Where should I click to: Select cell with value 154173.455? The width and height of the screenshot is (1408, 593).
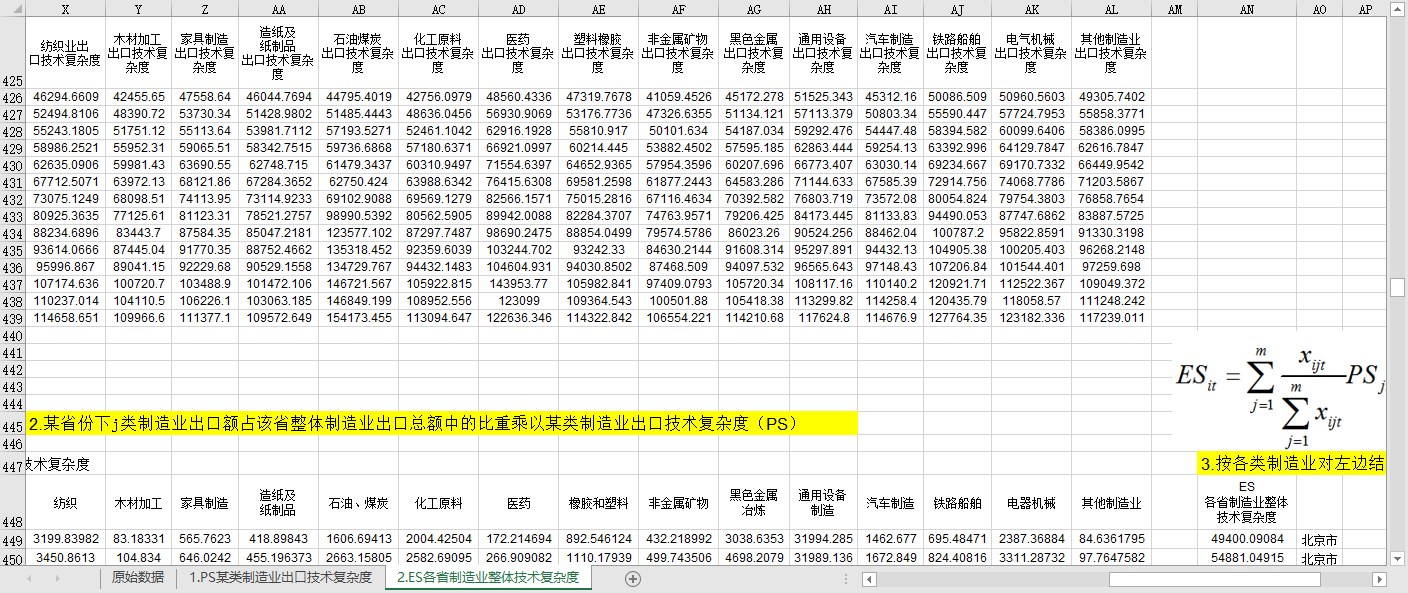click(359, 318)
